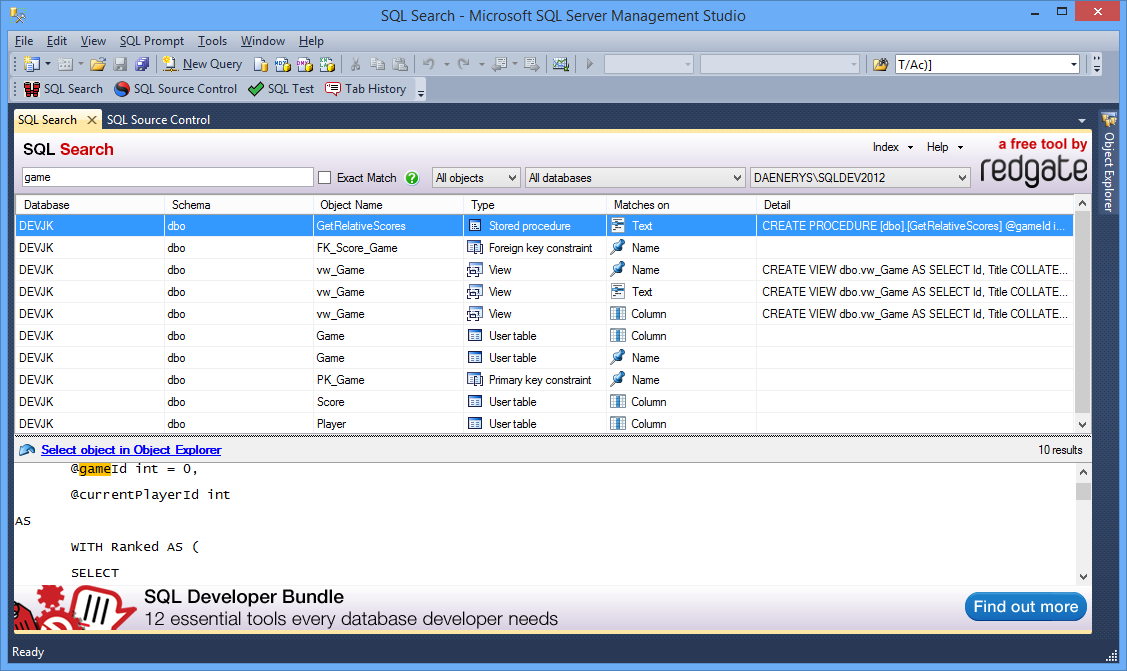Open Tab History from toolbar
Screen dimensions: 1127x671
[x=366, y=89]
